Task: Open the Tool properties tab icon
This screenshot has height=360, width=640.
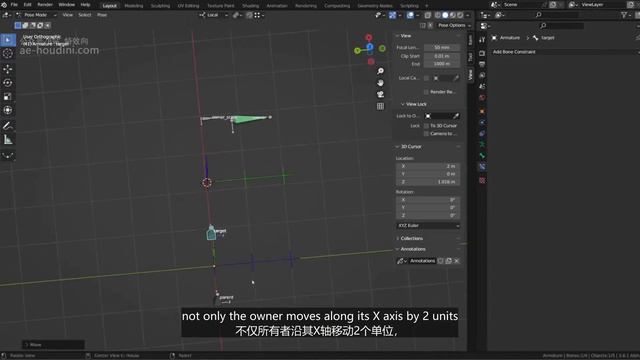Action: click(482, 40)
